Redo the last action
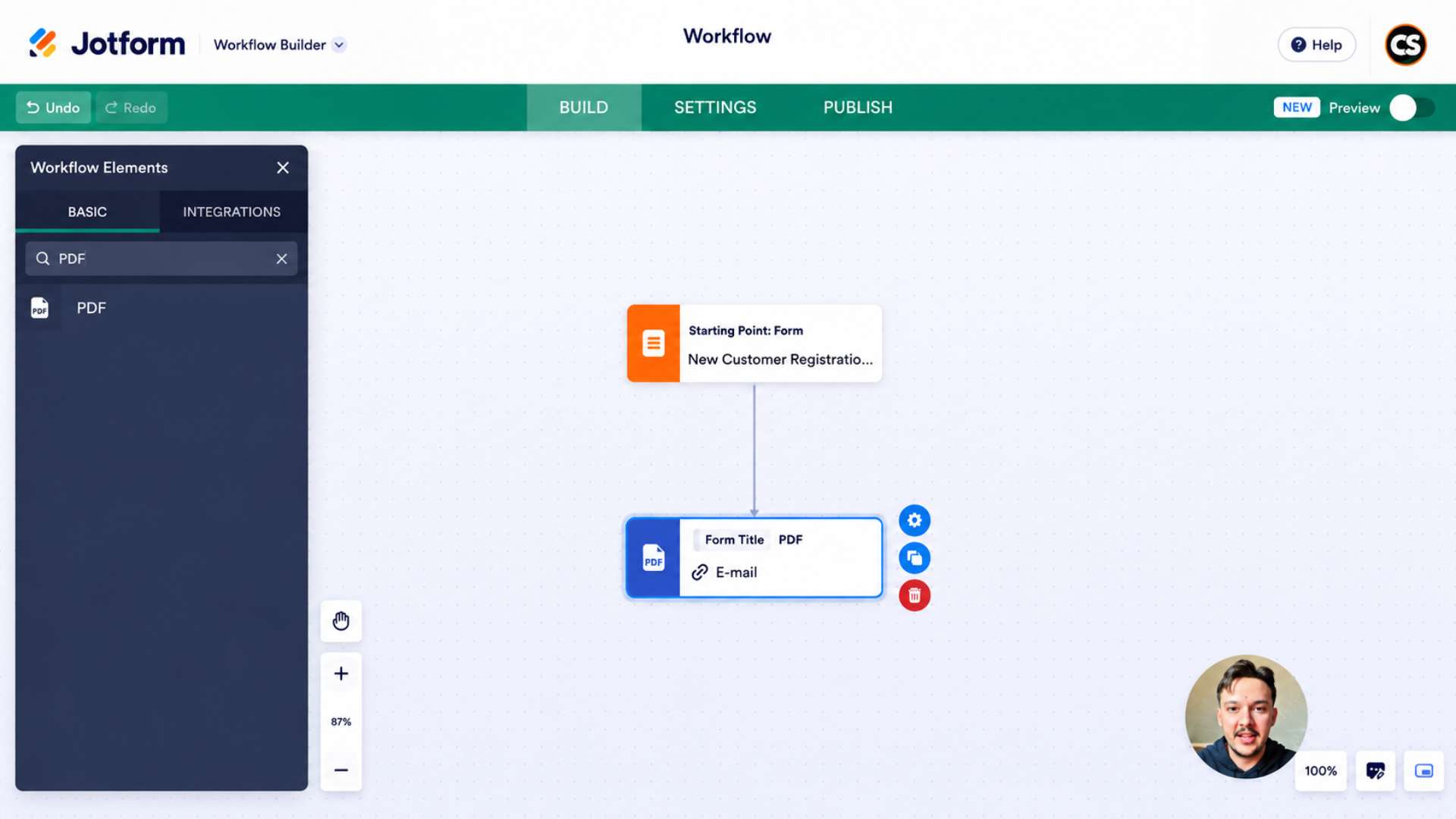1456x819 pixels. click(x=131, y=108)
